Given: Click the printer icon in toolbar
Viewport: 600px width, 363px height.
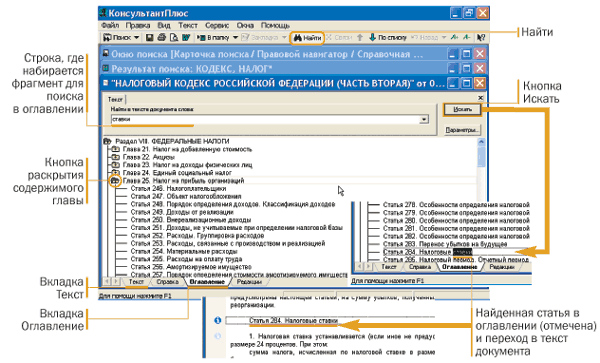Looking at the screenshot, I should pos(161,37).
